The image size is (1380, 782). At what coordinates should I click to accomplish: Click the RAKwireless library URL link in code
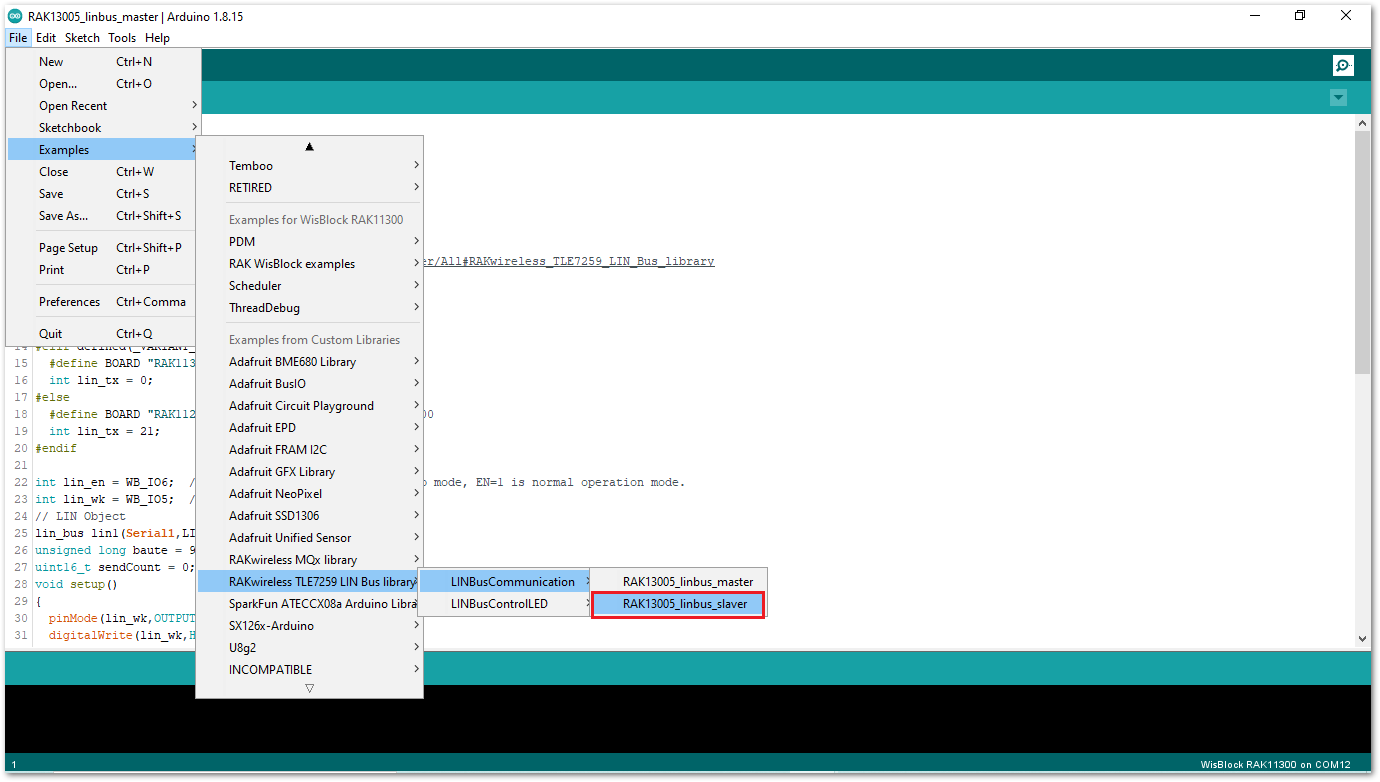(x=569, y=261)
